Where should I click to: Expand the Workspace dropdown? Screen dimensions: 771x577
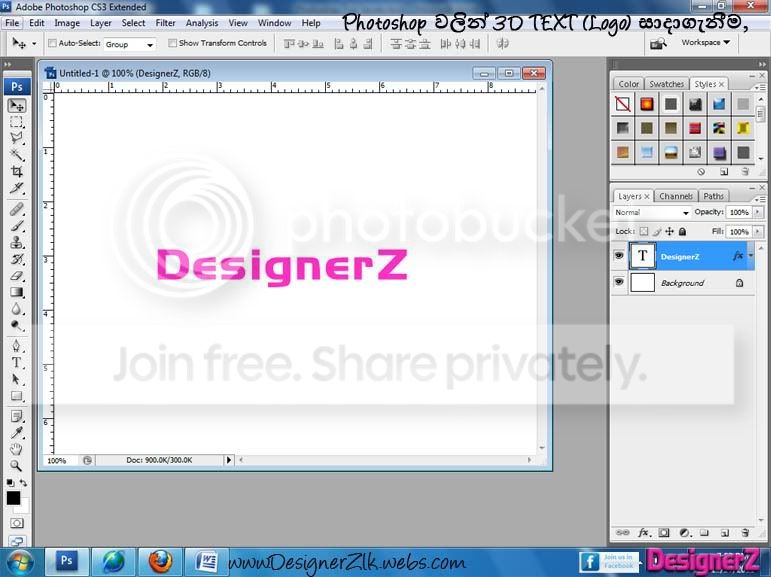(x=706, y=43)
